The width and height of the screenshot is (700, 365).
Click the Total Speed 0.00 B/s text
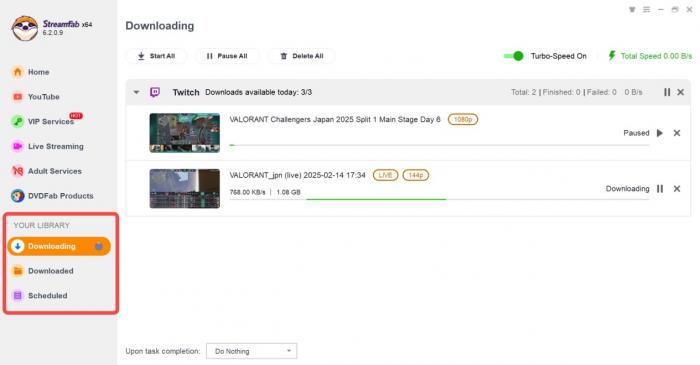click(656, 56)
